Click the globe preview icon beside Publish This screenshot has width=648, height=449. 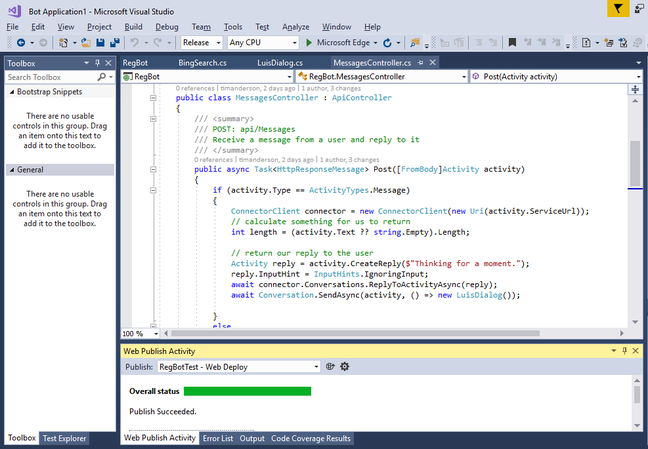(x=330, y=366)
